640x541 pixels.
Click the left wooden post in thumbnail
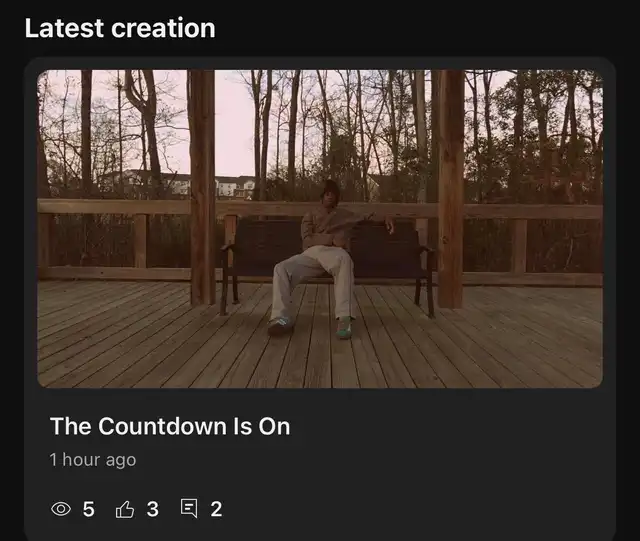point(202,187)
